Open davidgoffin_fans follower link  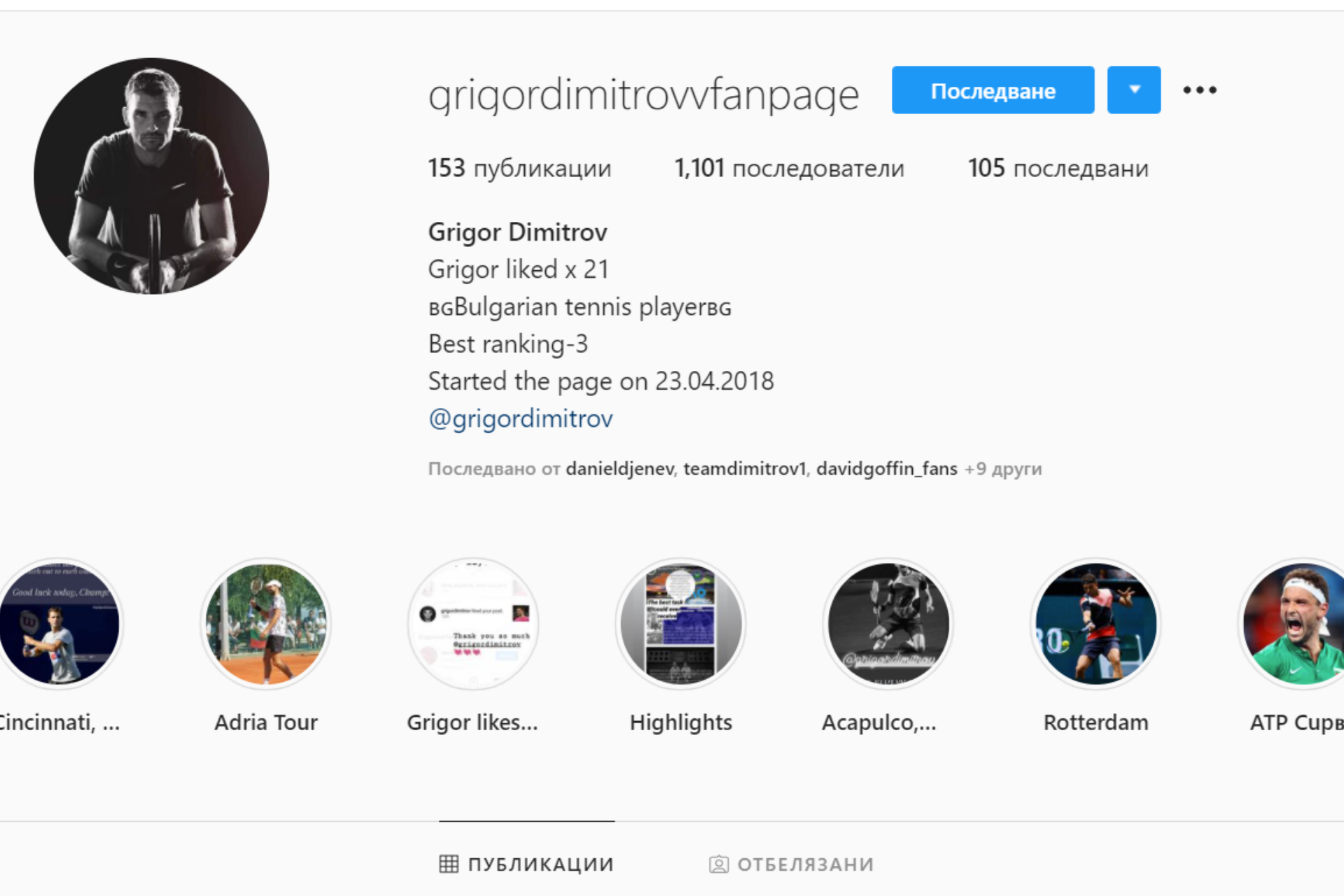pos(887,468)
